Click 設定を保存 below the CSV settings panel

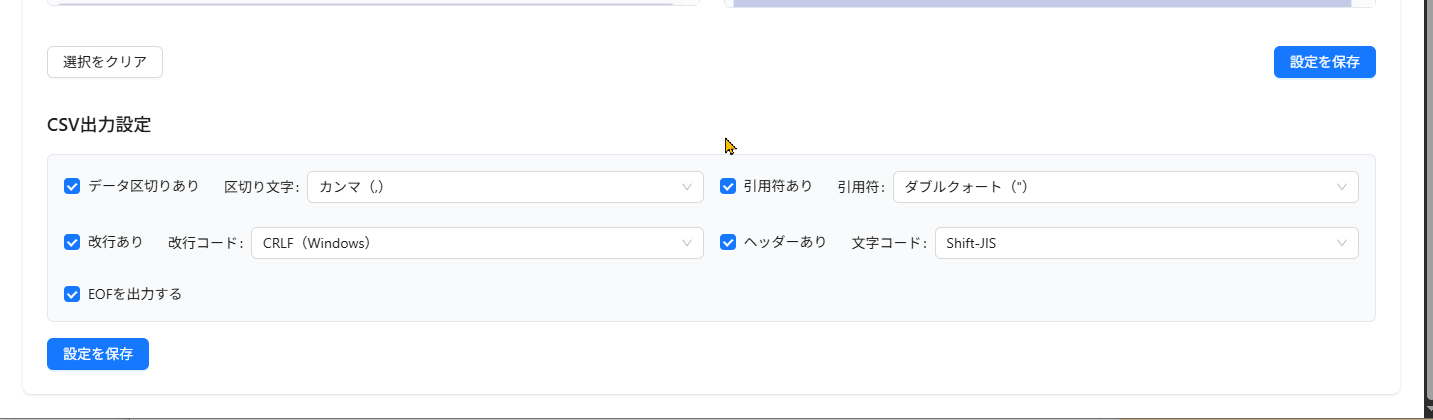pos(98,354)
